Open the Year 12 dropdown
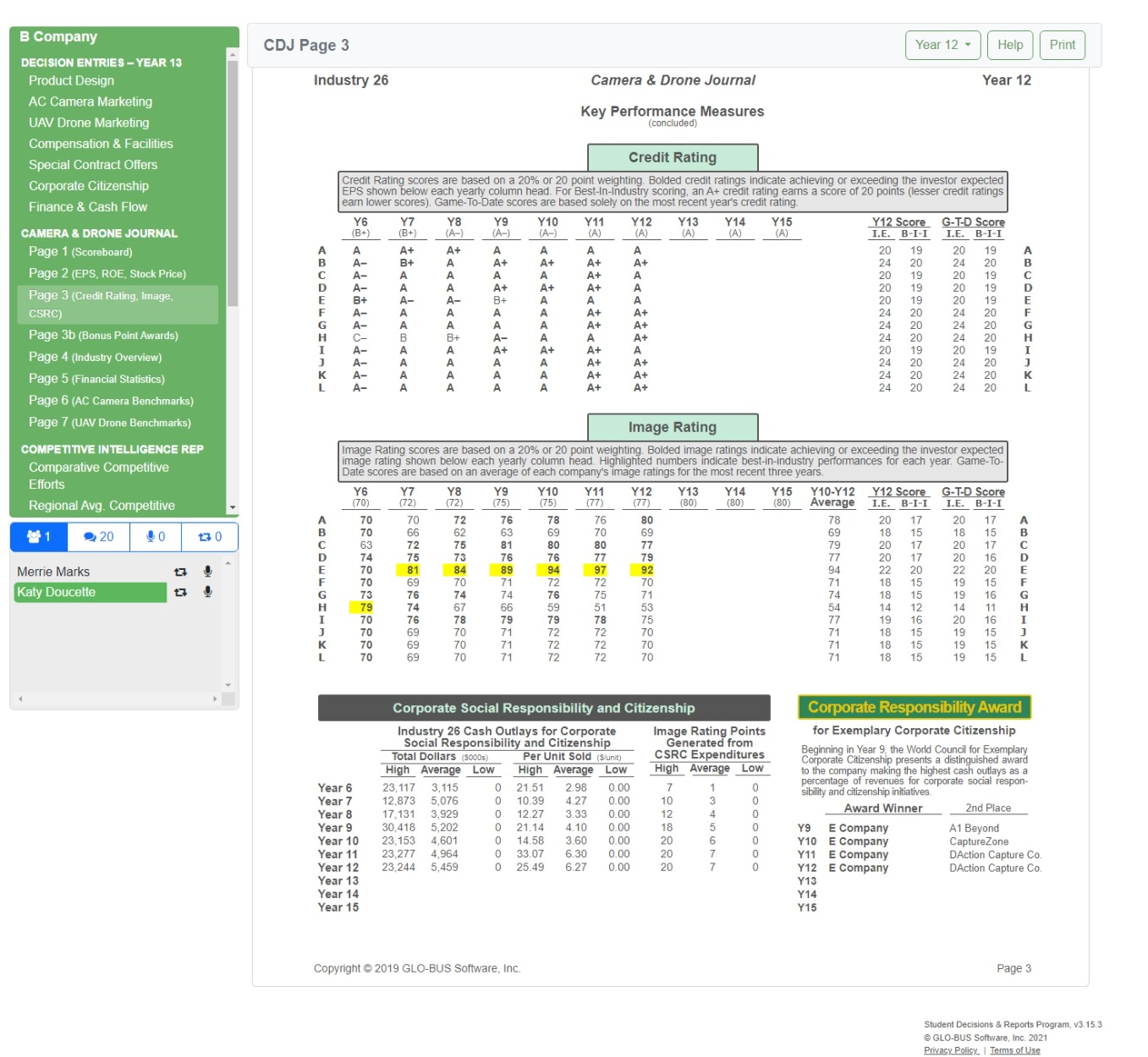This screenshot has height=1057, width=1148. pos(942,45)
